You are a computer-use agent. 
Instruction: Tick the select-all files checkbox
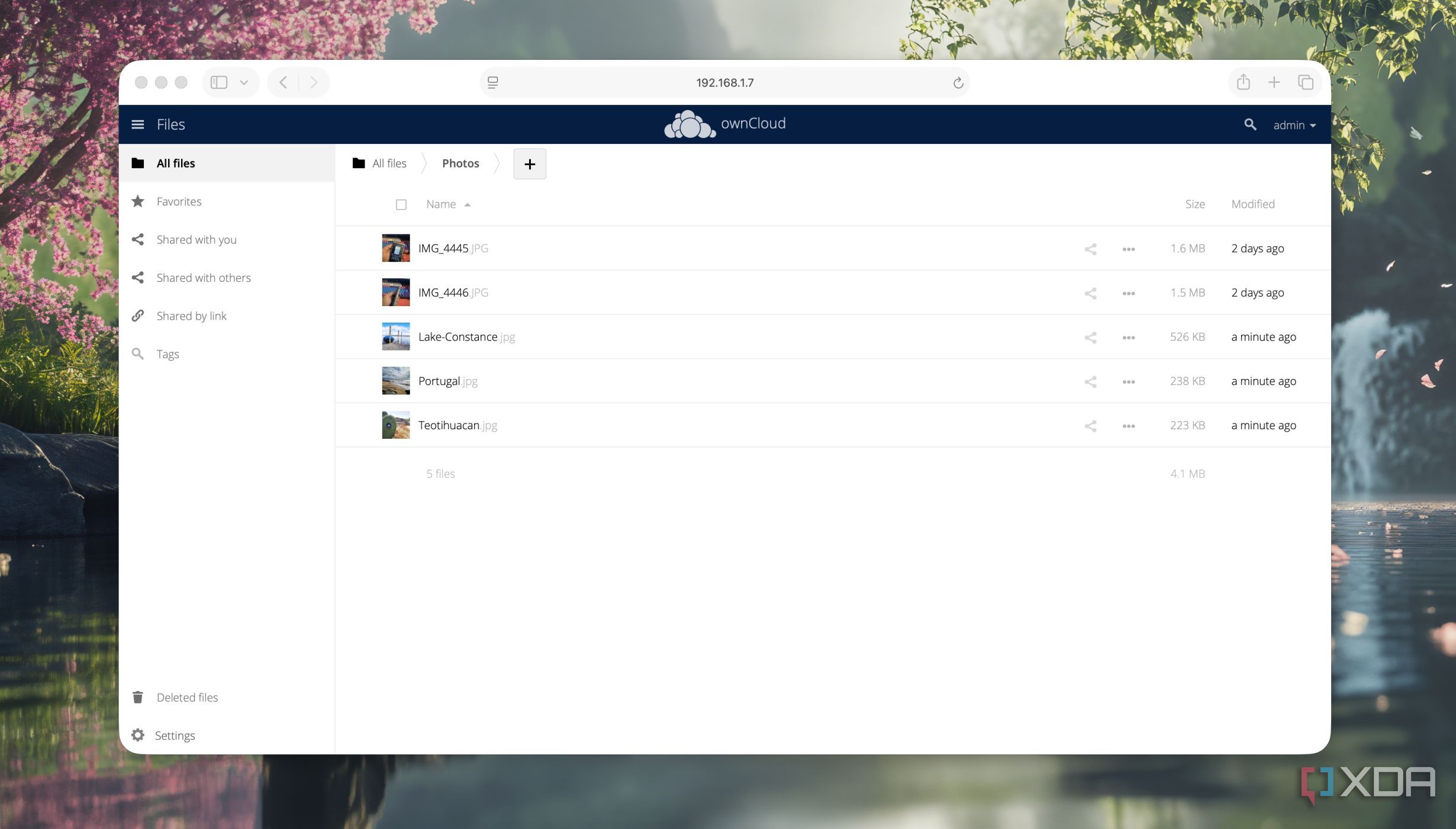[401, 205]
